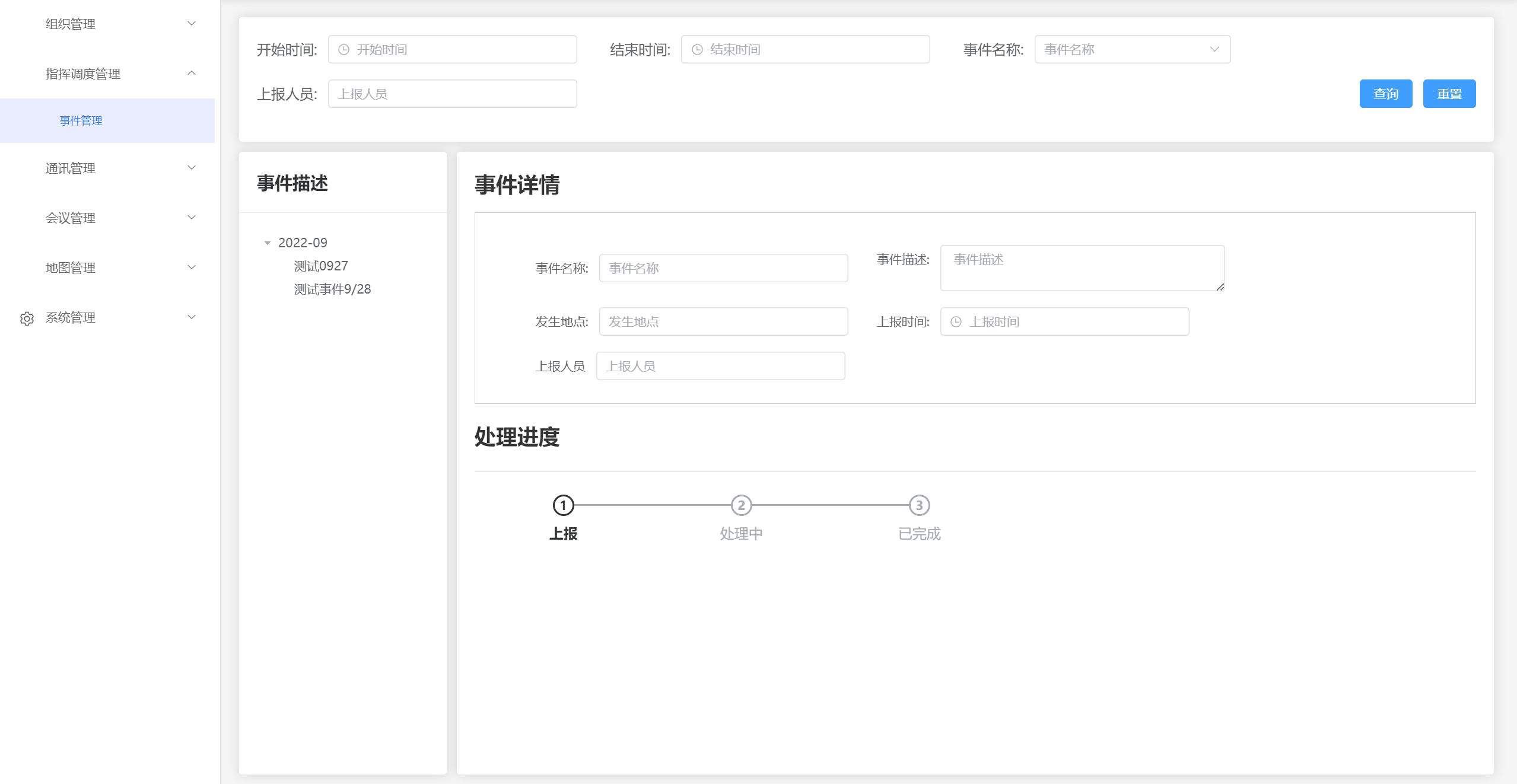This screenshot has height=784, width=1517.
Task: Select 测试事件9/28 in event tree
Action: click(x=332, y=289)
